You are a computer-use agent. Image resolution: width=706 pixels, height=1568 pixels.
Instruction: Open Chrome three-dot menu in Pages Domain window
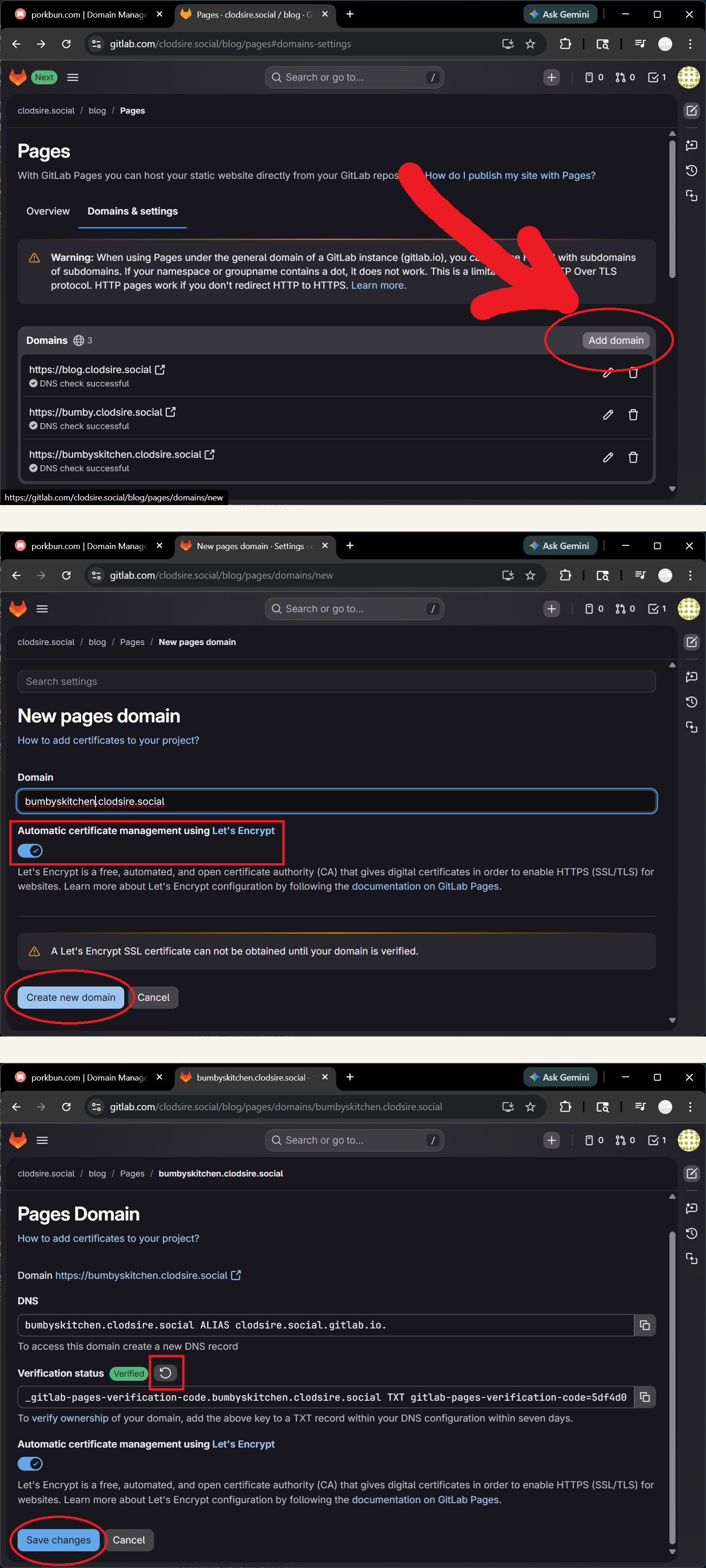[x=690, y=1106]
